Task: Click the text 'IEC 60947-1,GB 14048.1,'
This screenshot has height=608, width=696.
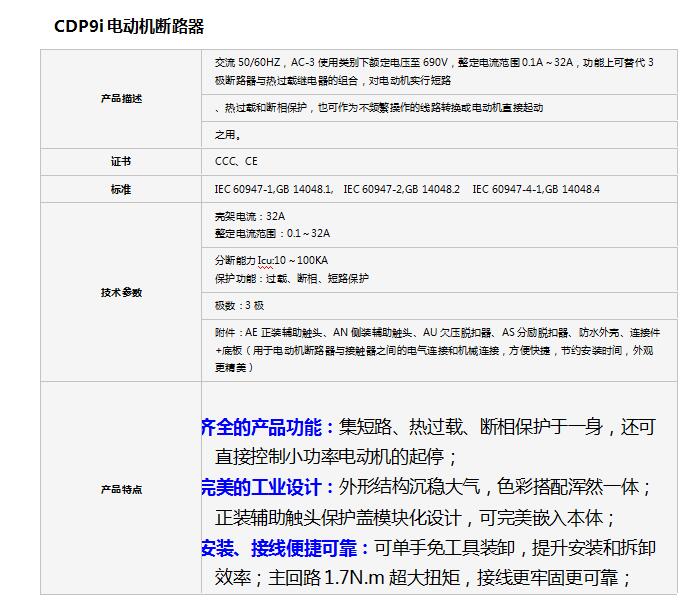Action: [273, 189]
